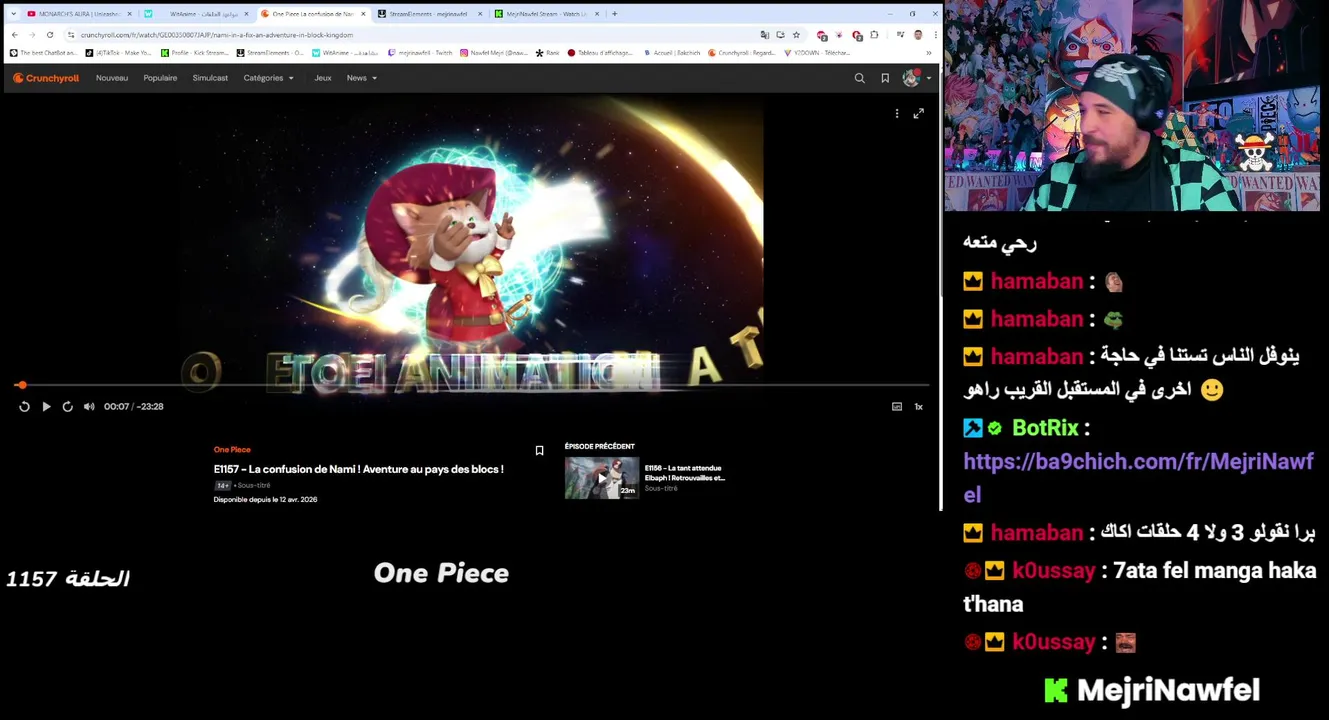Go forward in the browser
The height and width of the screenshot is (720, 1329).
coord(32,35)
